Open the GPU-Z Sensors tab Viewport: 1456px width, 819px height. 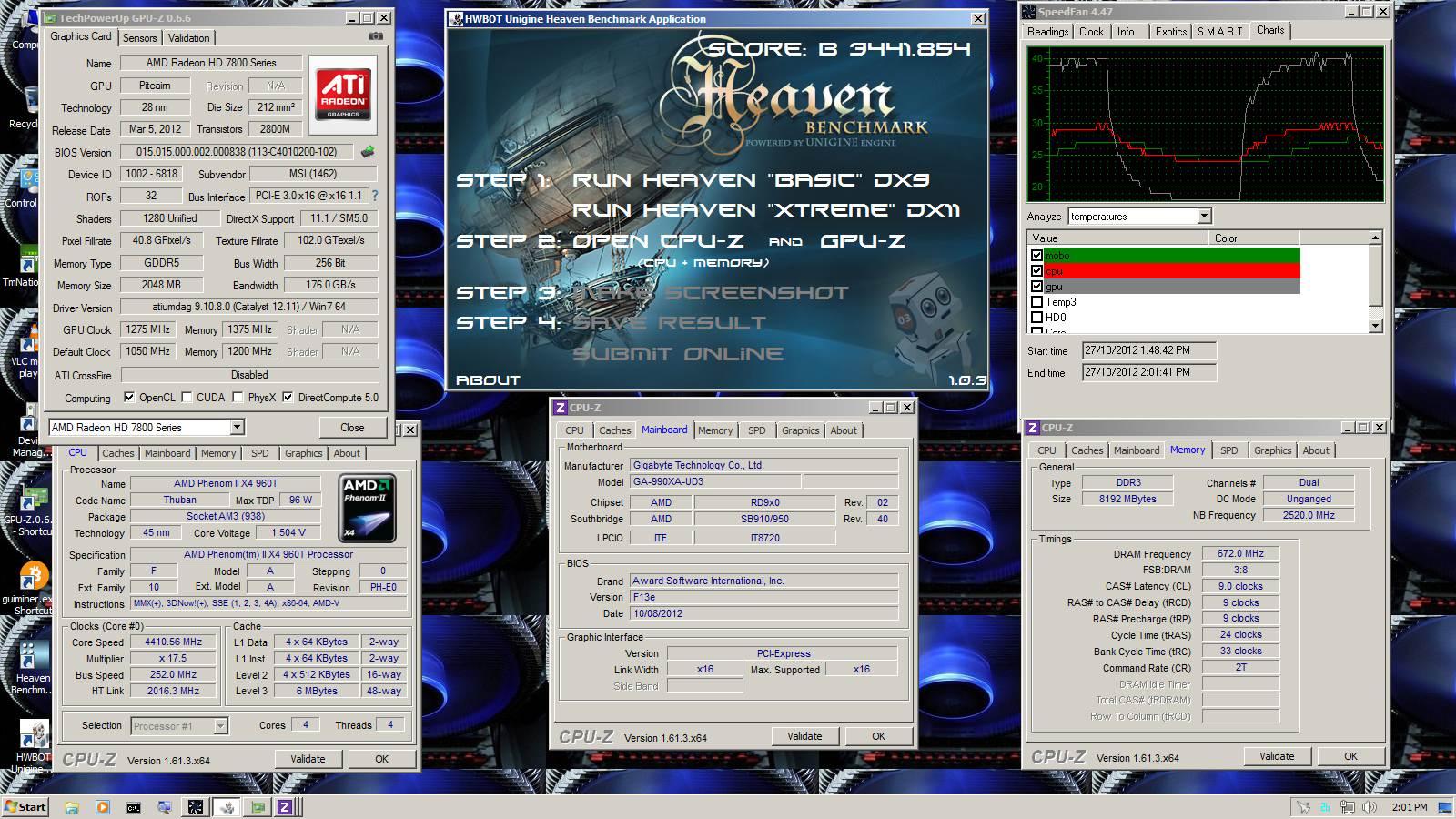point(140,37)
